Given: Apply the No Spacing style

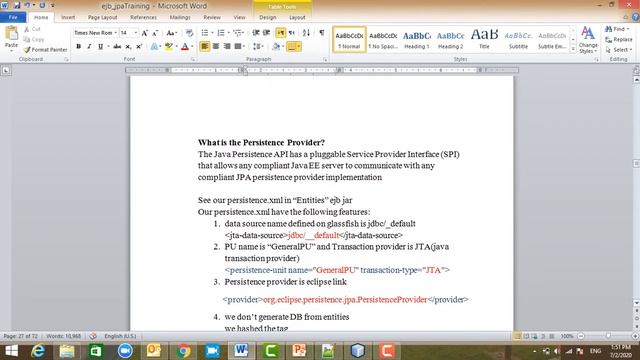Looking at the screenshot, I should pyautogui.click(x=383, y=40).
